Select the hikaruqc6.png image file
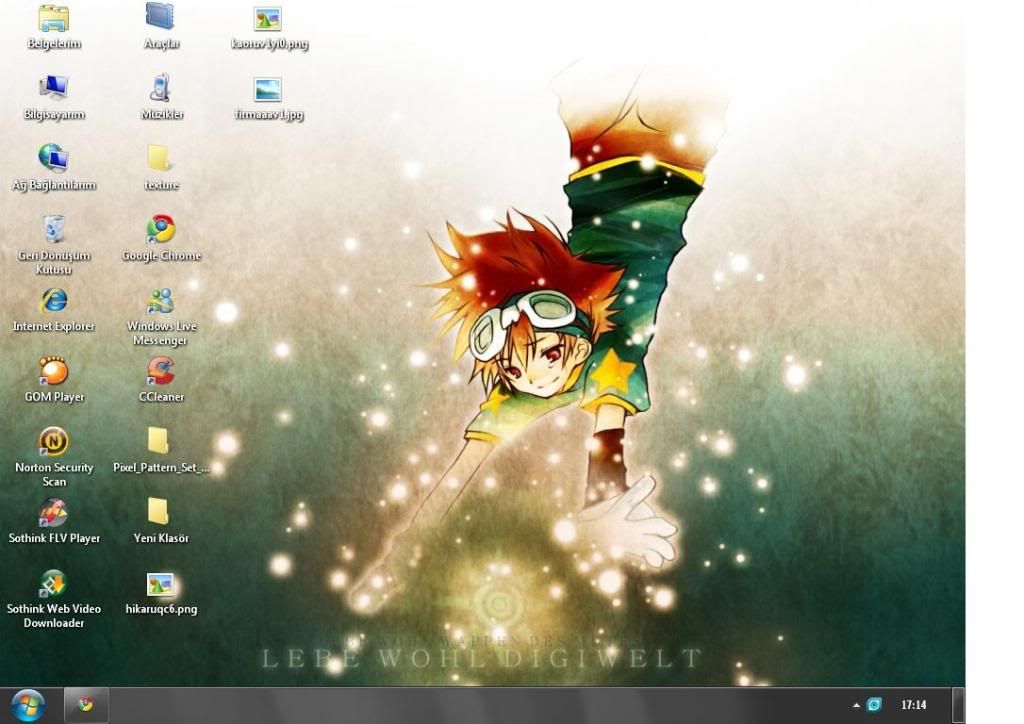The image size is (1024, 724). click(x=160, y=584)
